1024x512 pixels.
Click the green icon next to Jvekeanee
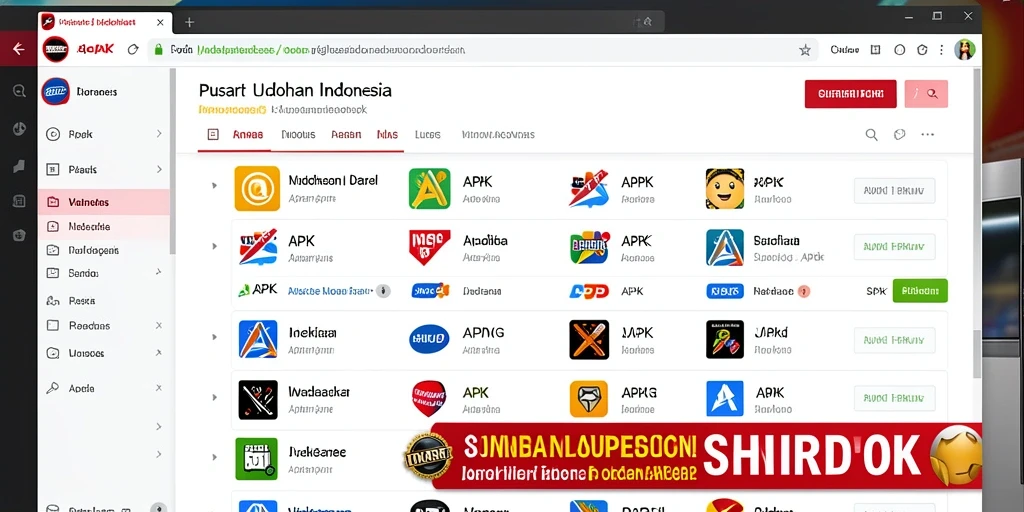(x=256, y=458)
